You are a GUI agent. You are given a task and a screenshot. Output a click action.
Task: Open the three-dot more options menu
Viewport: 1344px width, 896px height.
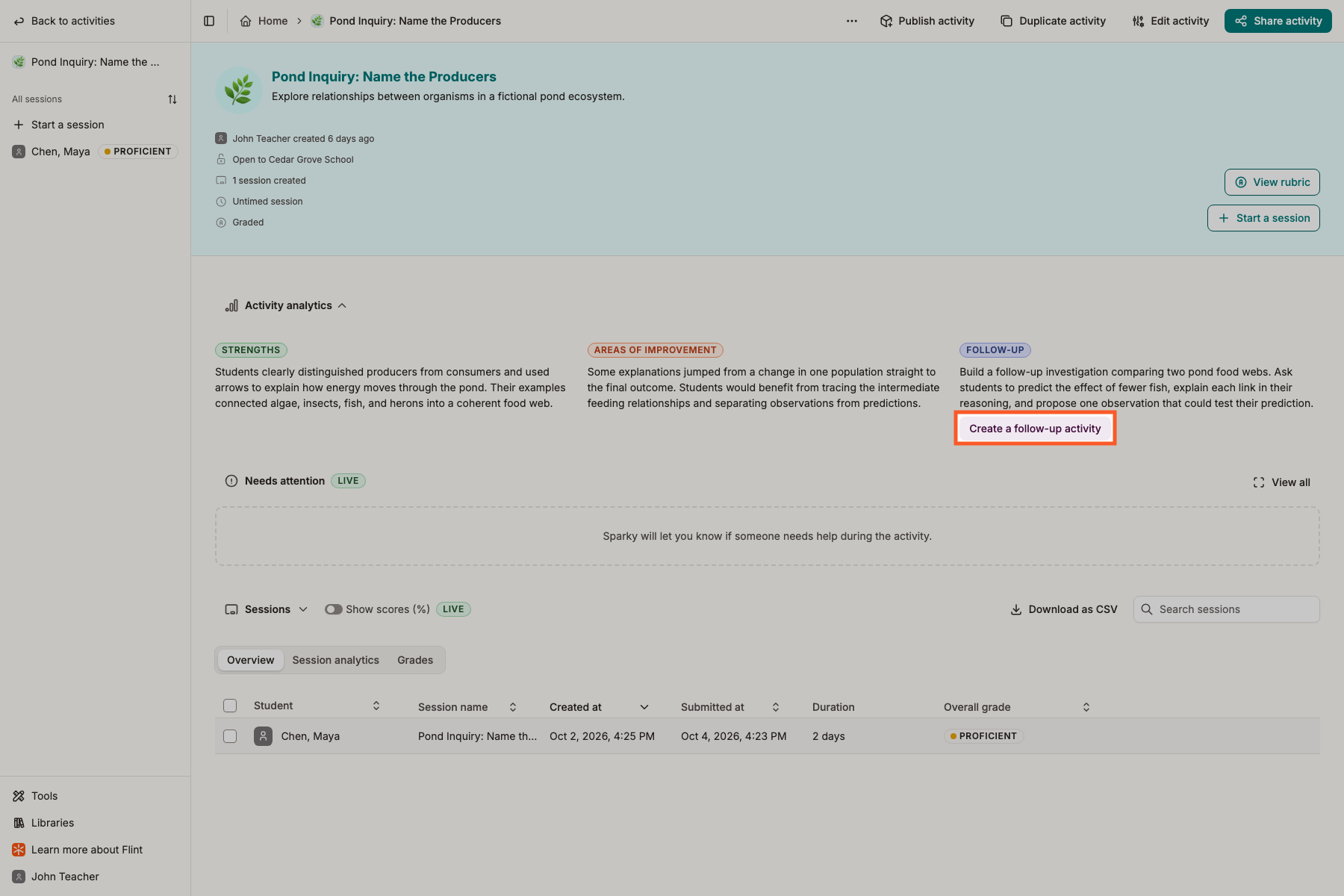(852, 21)
